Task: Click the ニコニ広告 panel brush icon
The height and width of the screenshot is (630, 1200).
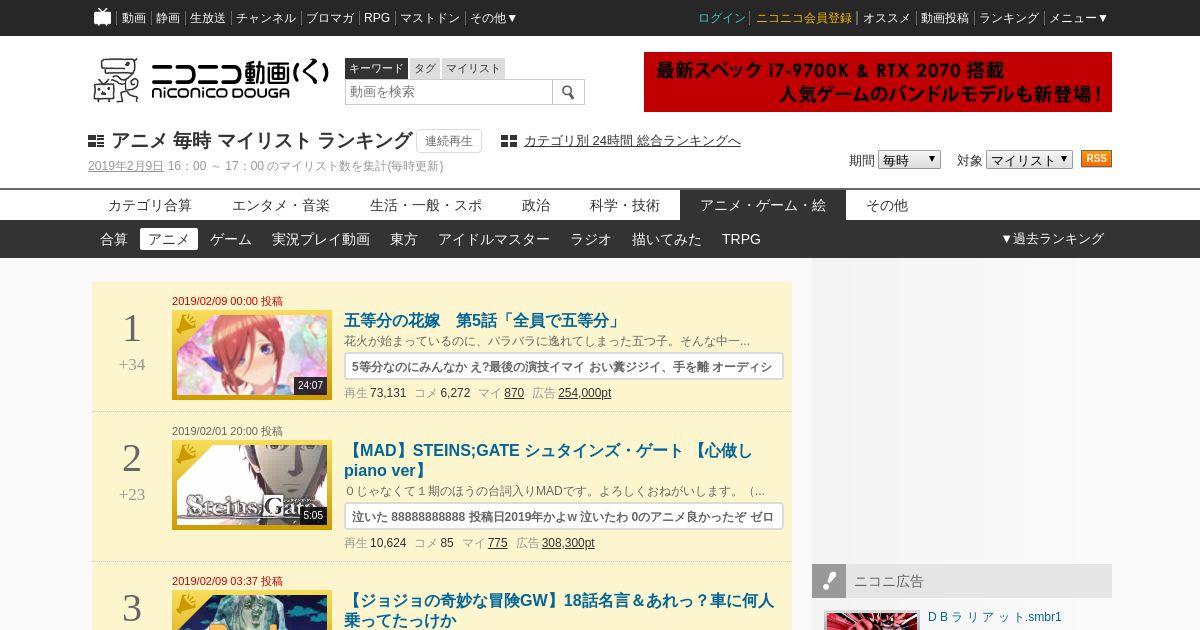Action: coord(829,581)
